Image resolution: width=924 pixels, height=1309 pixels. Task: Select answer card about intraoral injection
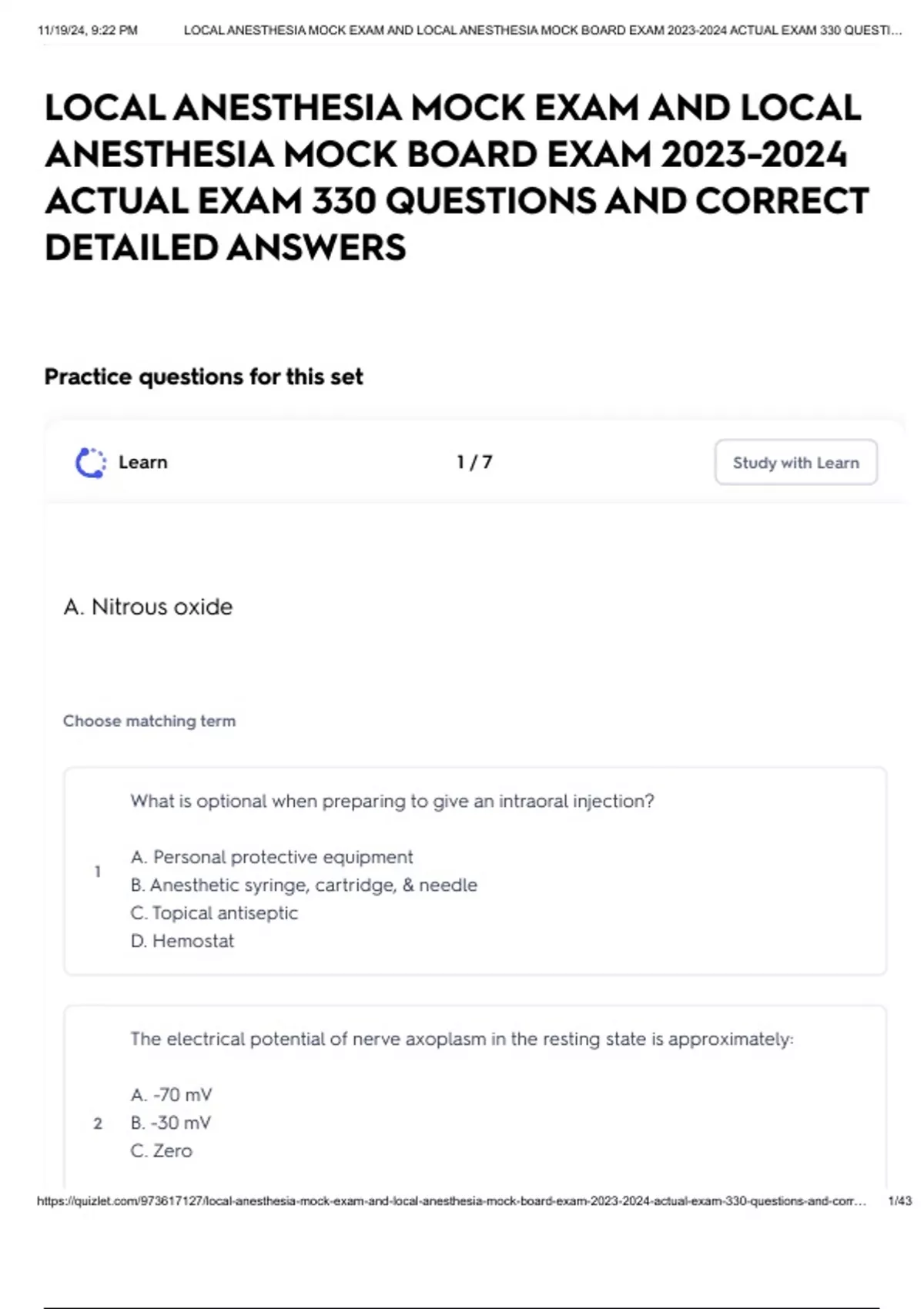pos(474,871)
